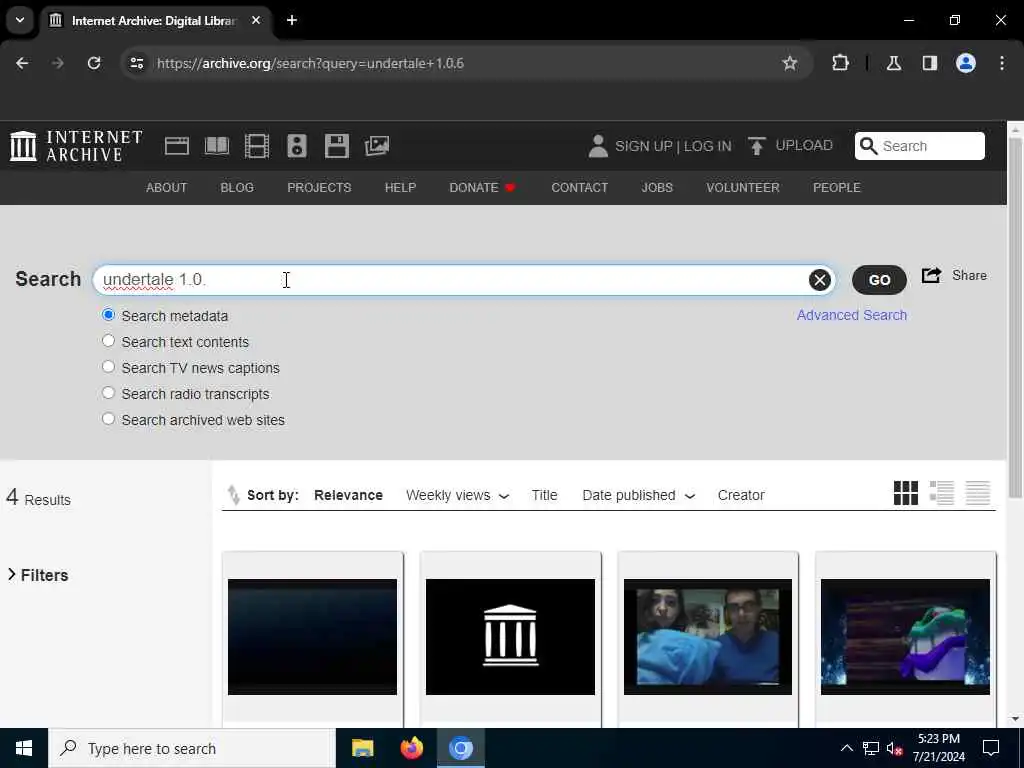
Task: Select Search archived web sites radio button
Action: [x=108, y=419]
